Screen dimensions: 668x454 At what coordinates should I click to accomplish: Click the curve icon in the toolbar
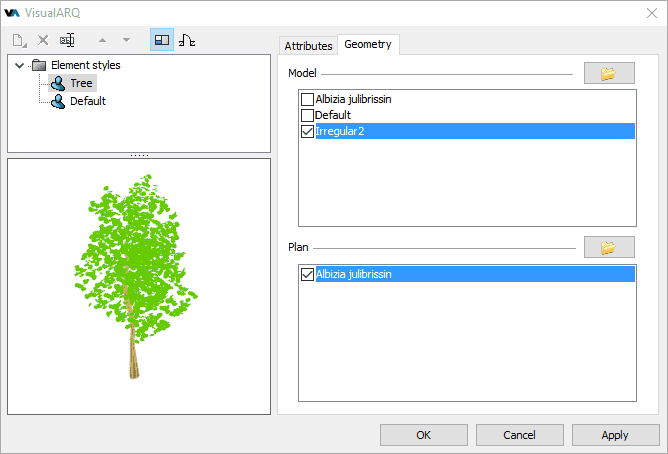tap(187, 40)
